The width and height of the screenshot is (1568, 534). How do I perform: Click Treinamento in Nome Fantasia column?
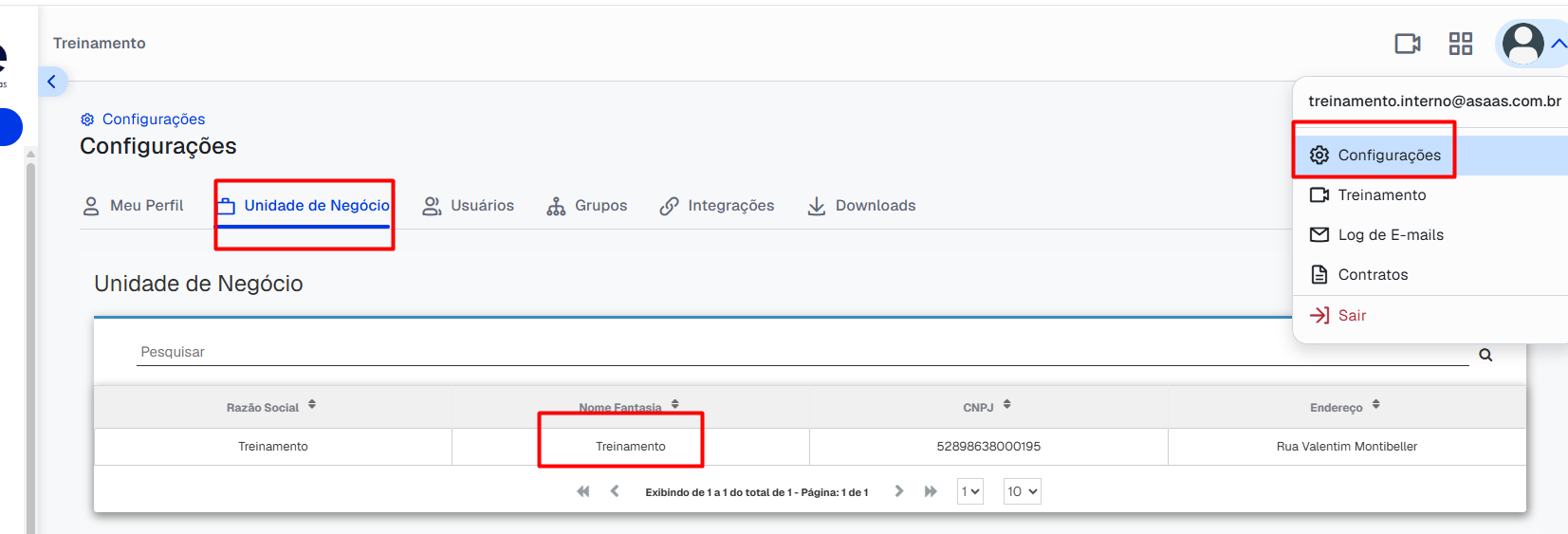click(631, 447)
